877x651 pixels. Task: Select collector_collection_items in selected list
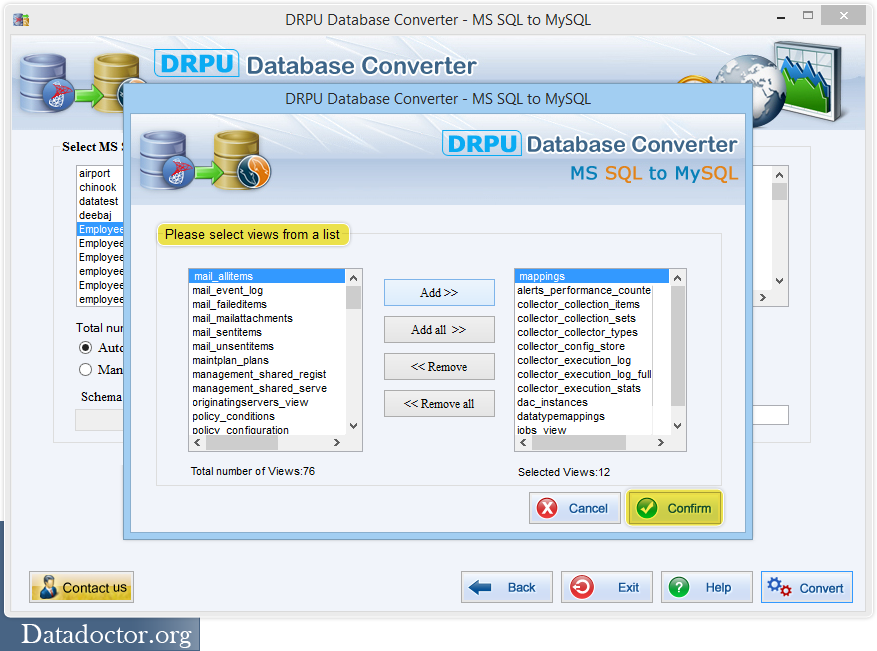point(584,304)
